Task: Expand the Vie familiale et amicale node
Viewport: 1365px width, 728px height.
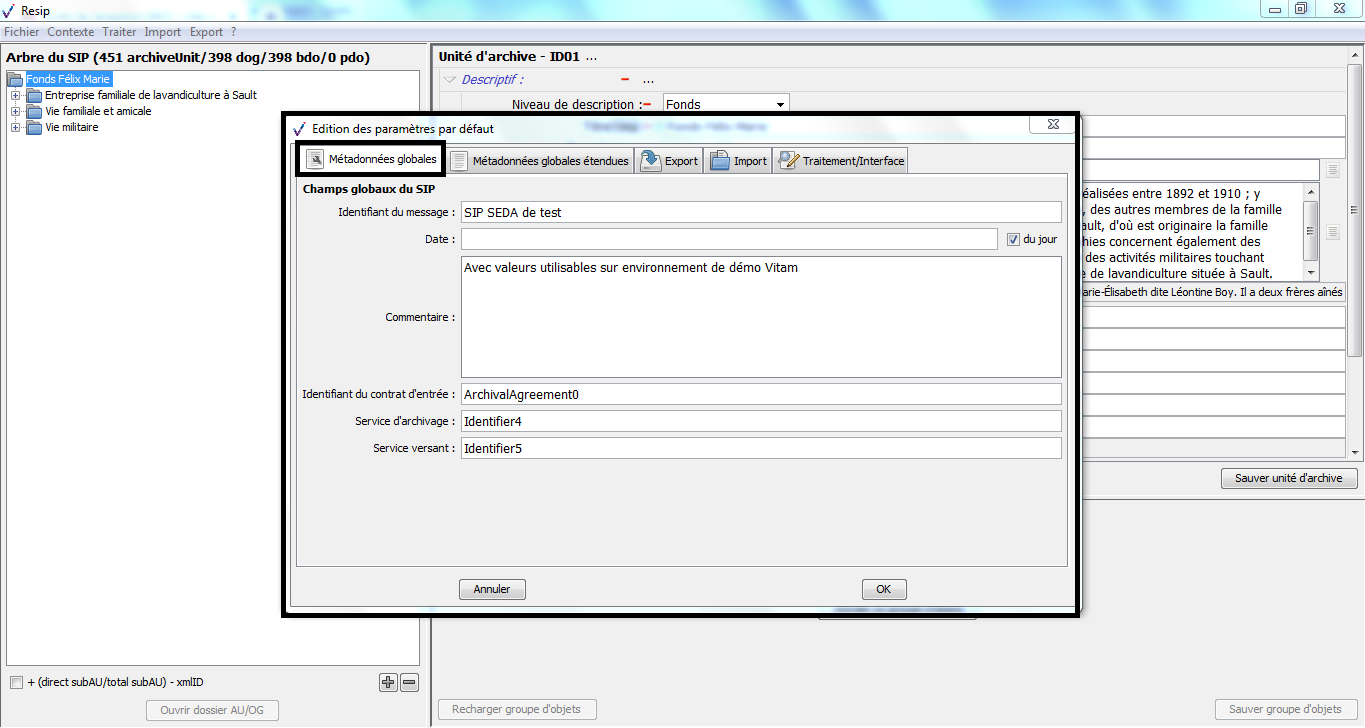Action: point(15,112)
